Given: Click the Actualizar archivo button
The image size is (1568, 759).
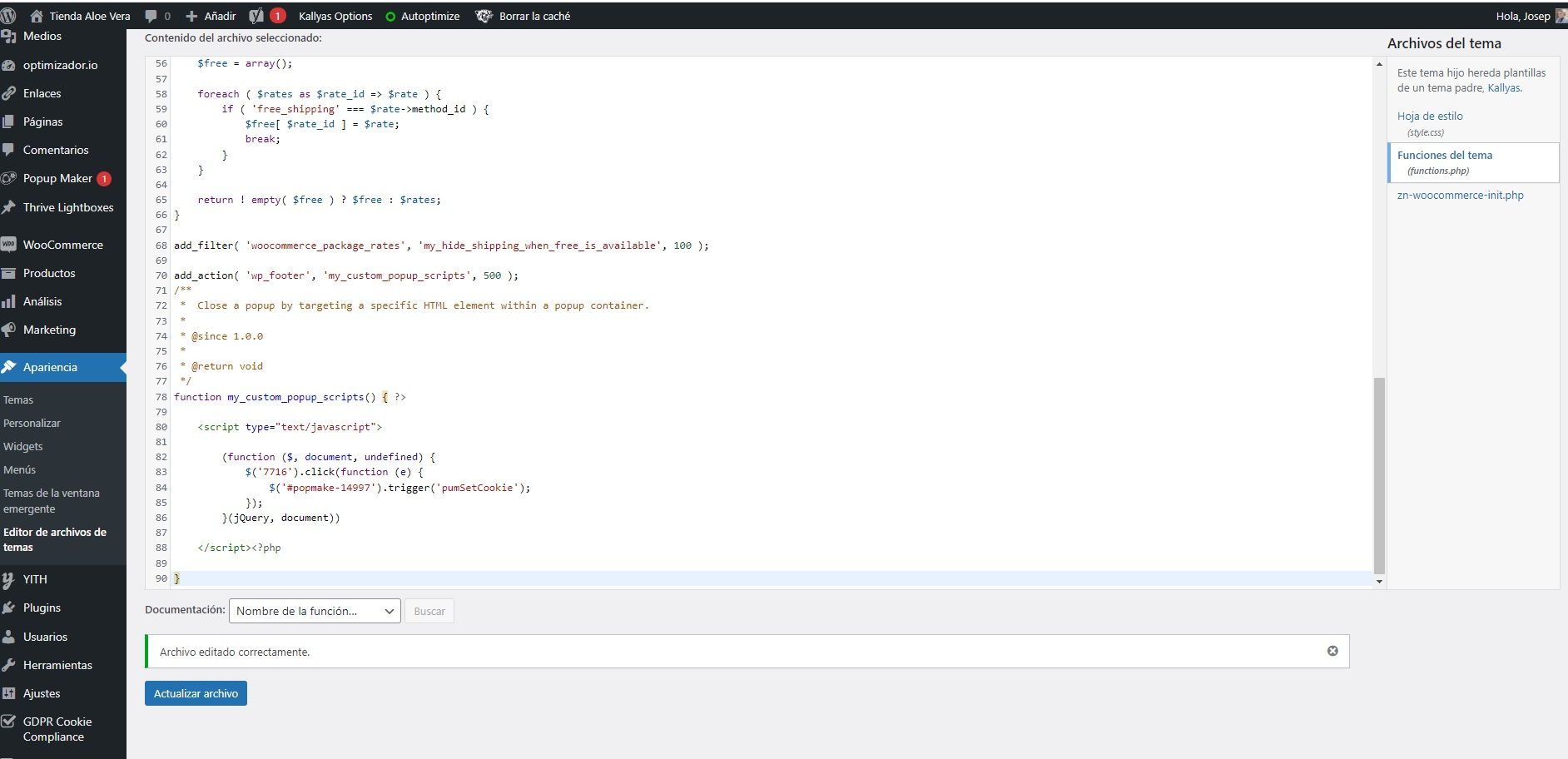Looking at the screenshot, I should (x=196, y=693).
